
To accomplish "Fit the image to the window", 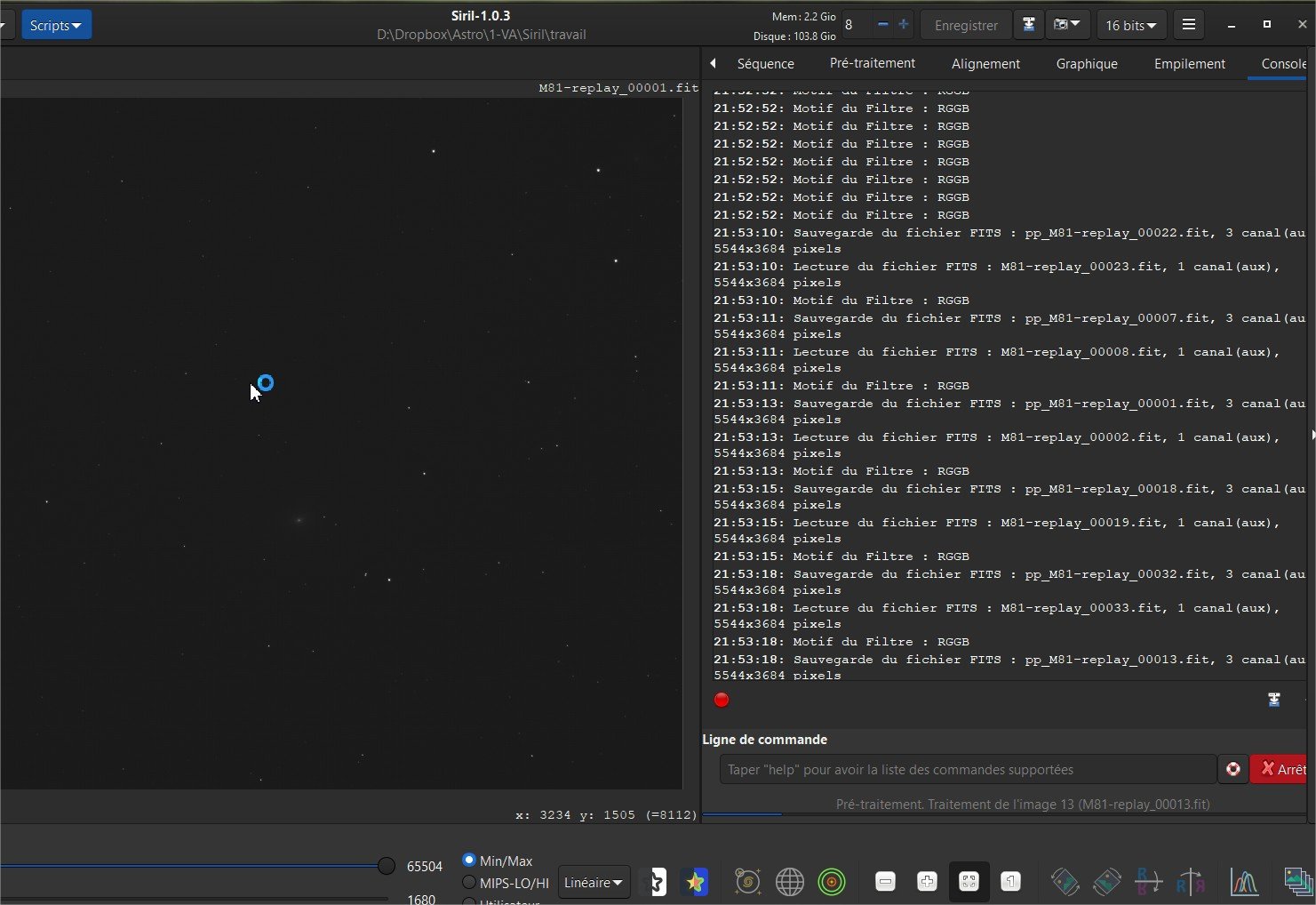I will pyautogui.click(x=969, y=882).
